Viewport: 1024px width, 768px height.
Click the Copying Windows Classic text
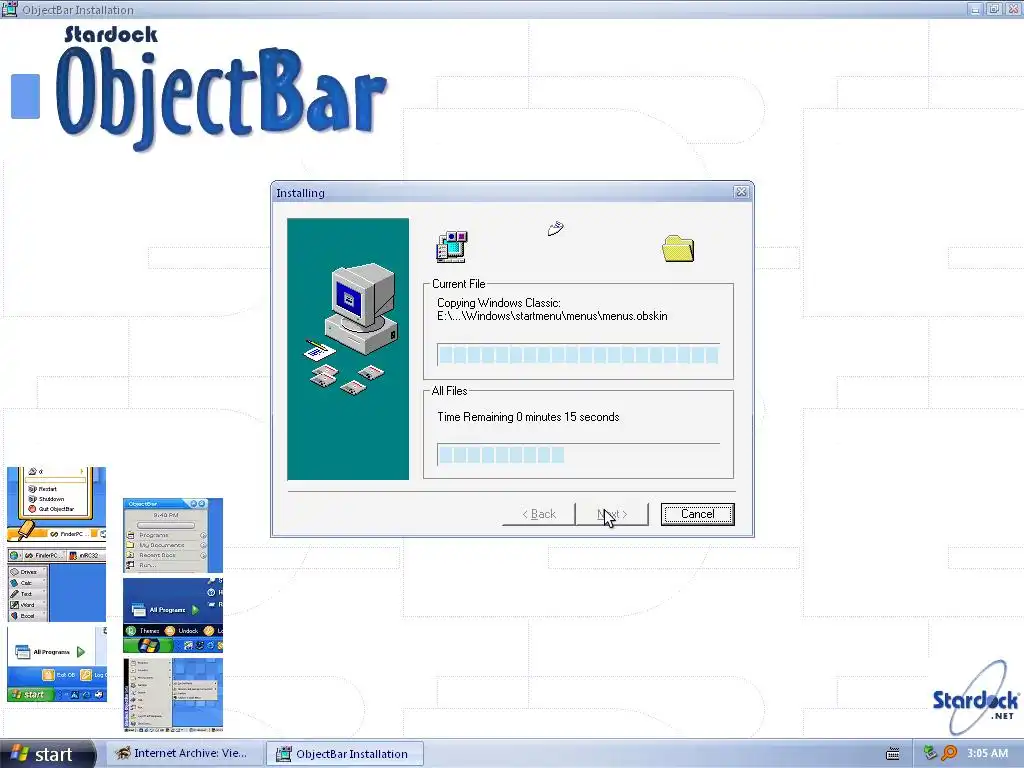(x=499, y=302)
